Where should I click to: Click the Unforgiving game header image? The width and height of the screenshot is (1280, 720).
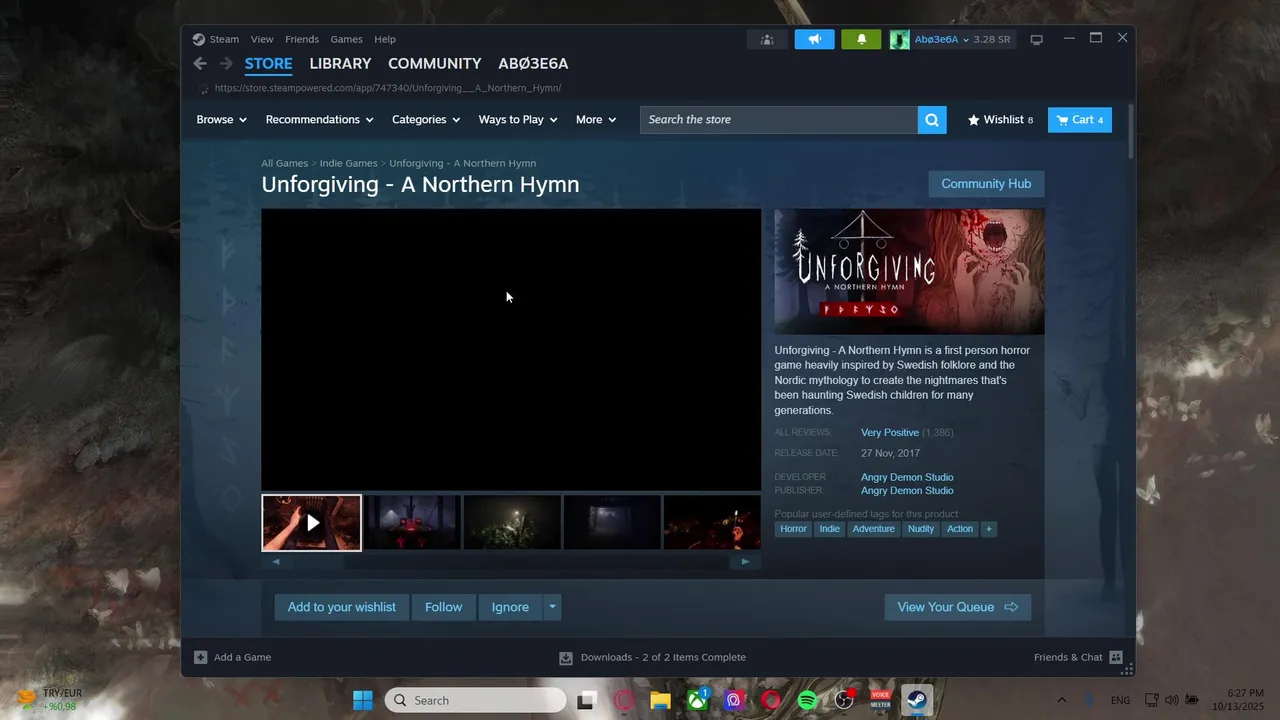[909, 271]
